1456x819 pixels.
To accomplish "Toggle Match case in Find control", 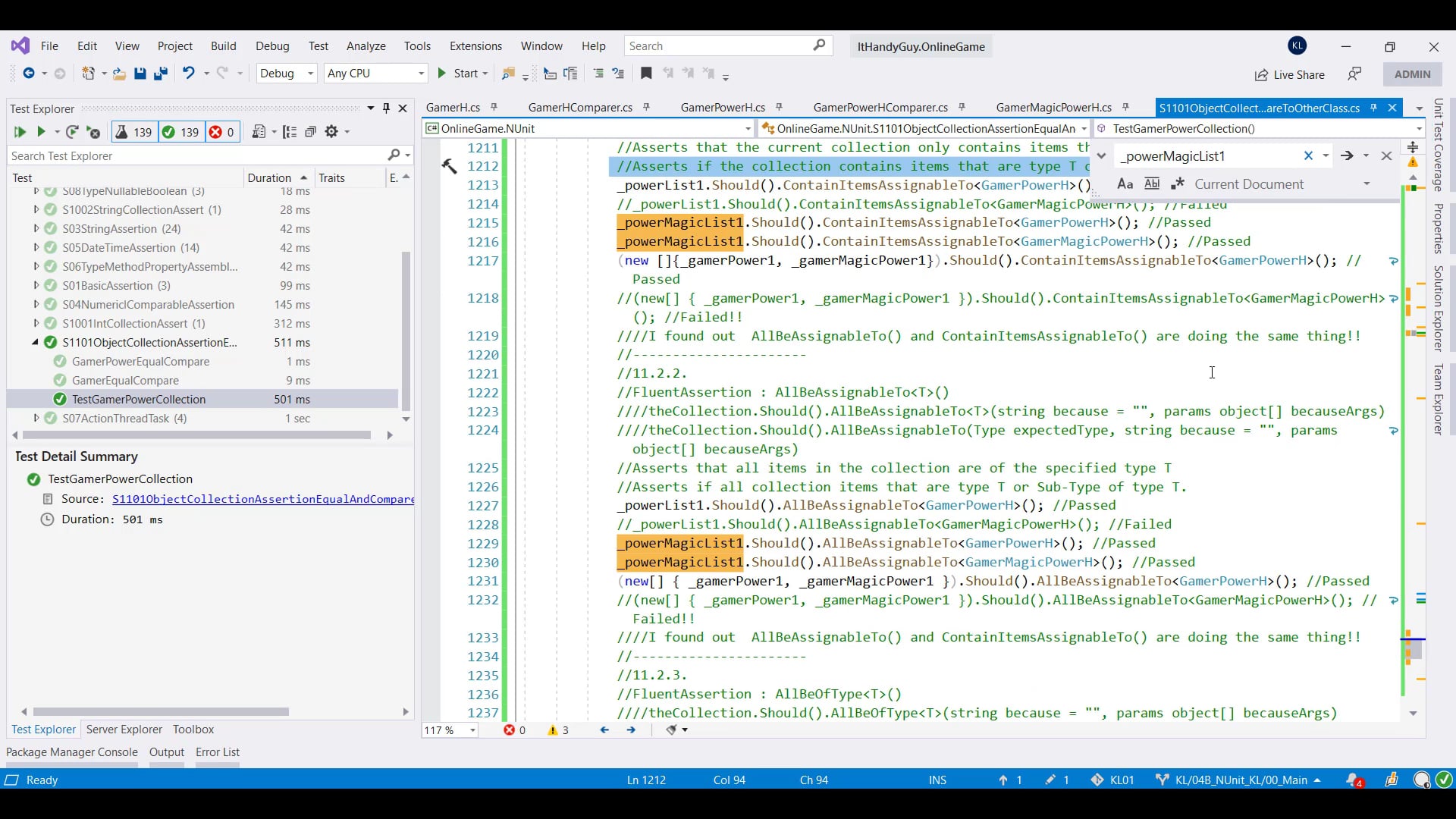I will [x=1125, y=184].
